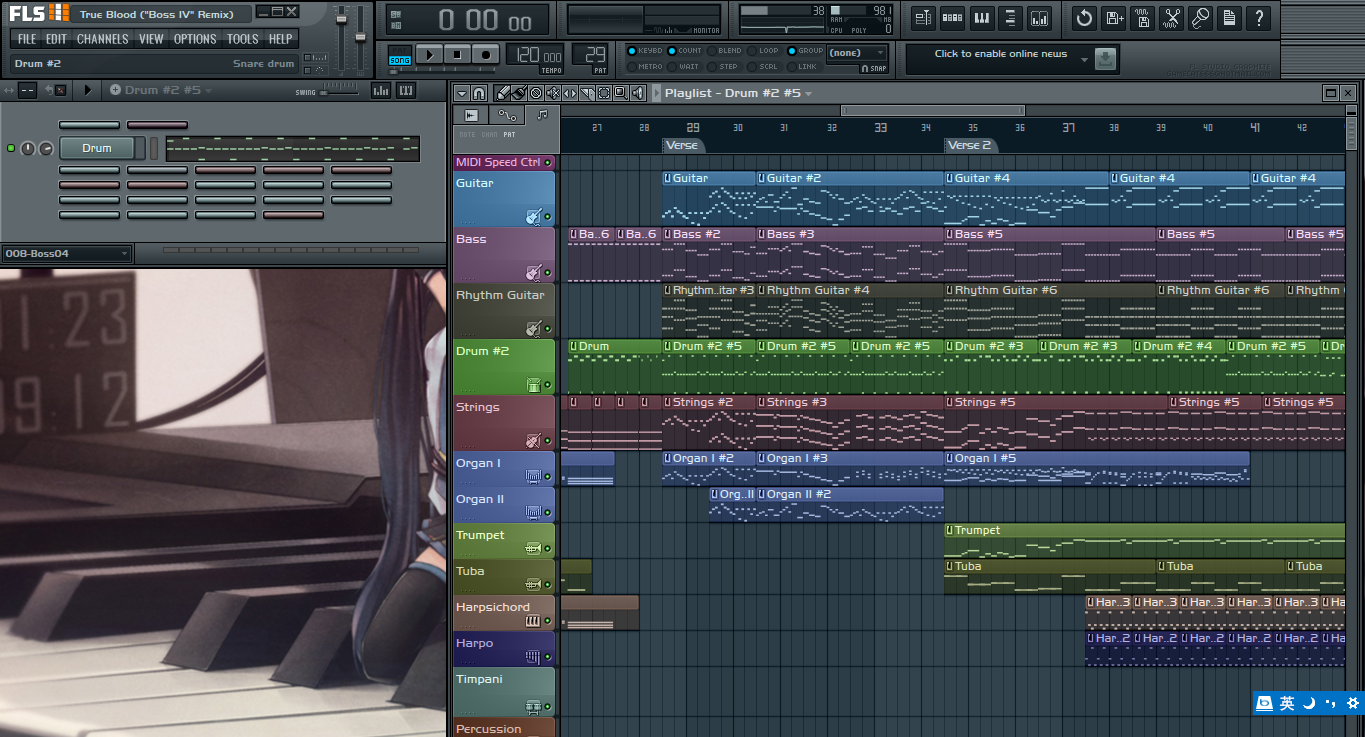The image size is (1365, 737).
Task: Export project with the wave-disk icon
Action: (1143, 18)
